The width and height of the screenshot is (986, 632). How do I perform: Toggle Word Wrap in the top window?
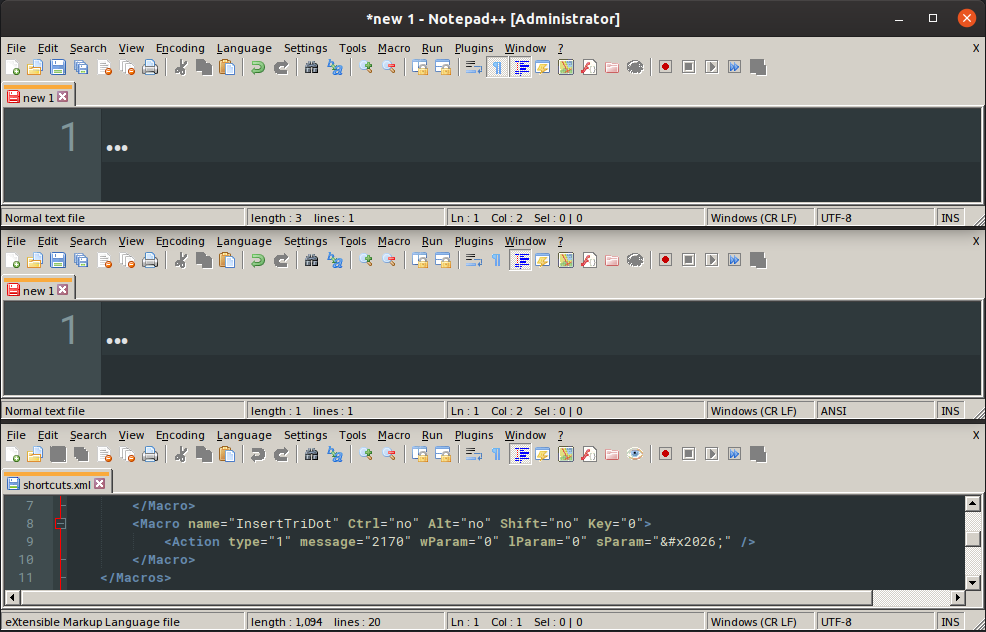pyautogui.click(x=474, y=67)
